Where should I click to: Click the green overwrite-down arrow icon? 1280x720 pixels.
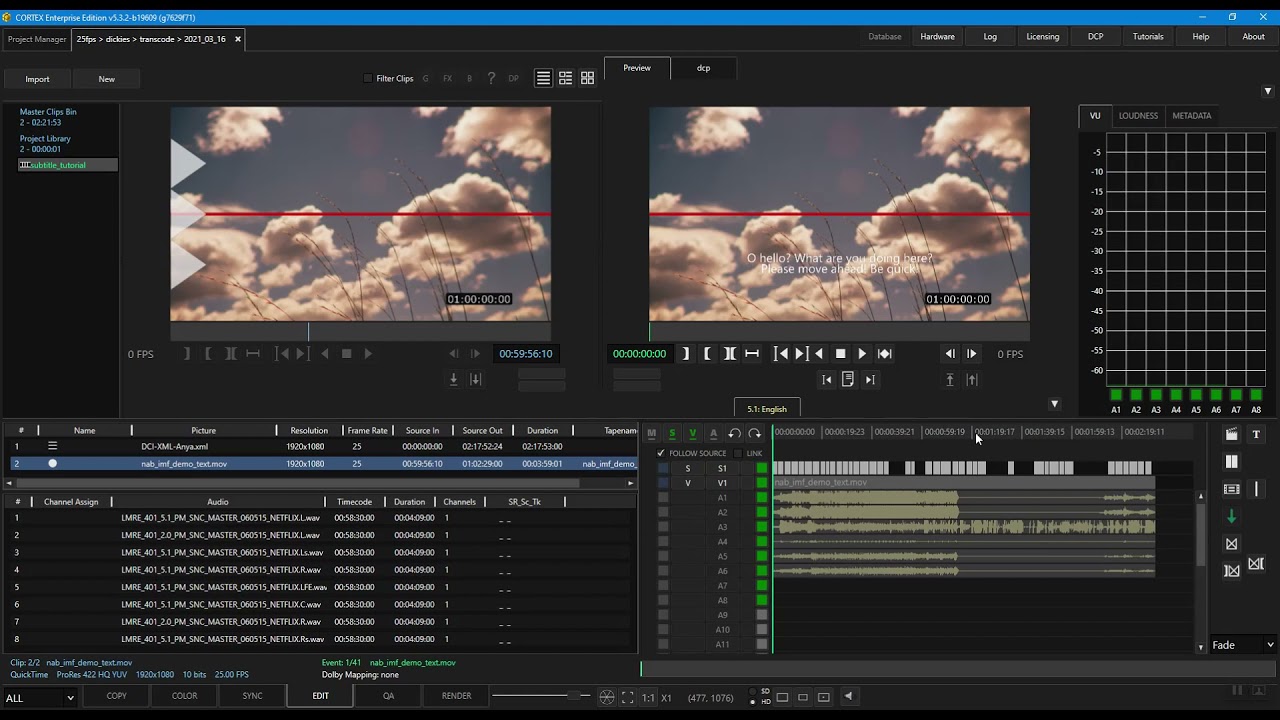coord(1232,515)
